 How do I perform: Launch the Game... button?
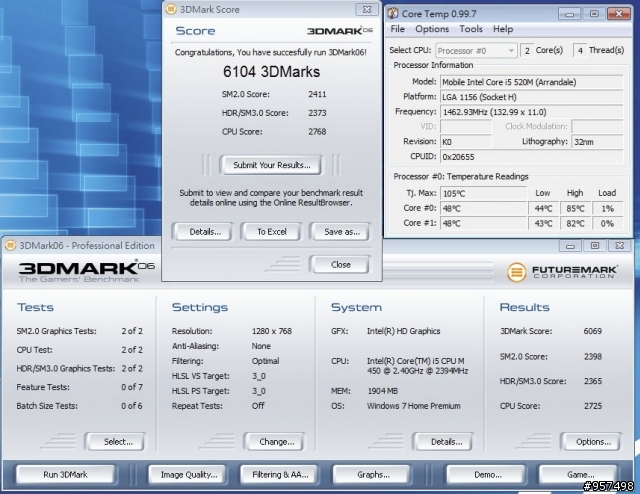(x=578, y=474)
